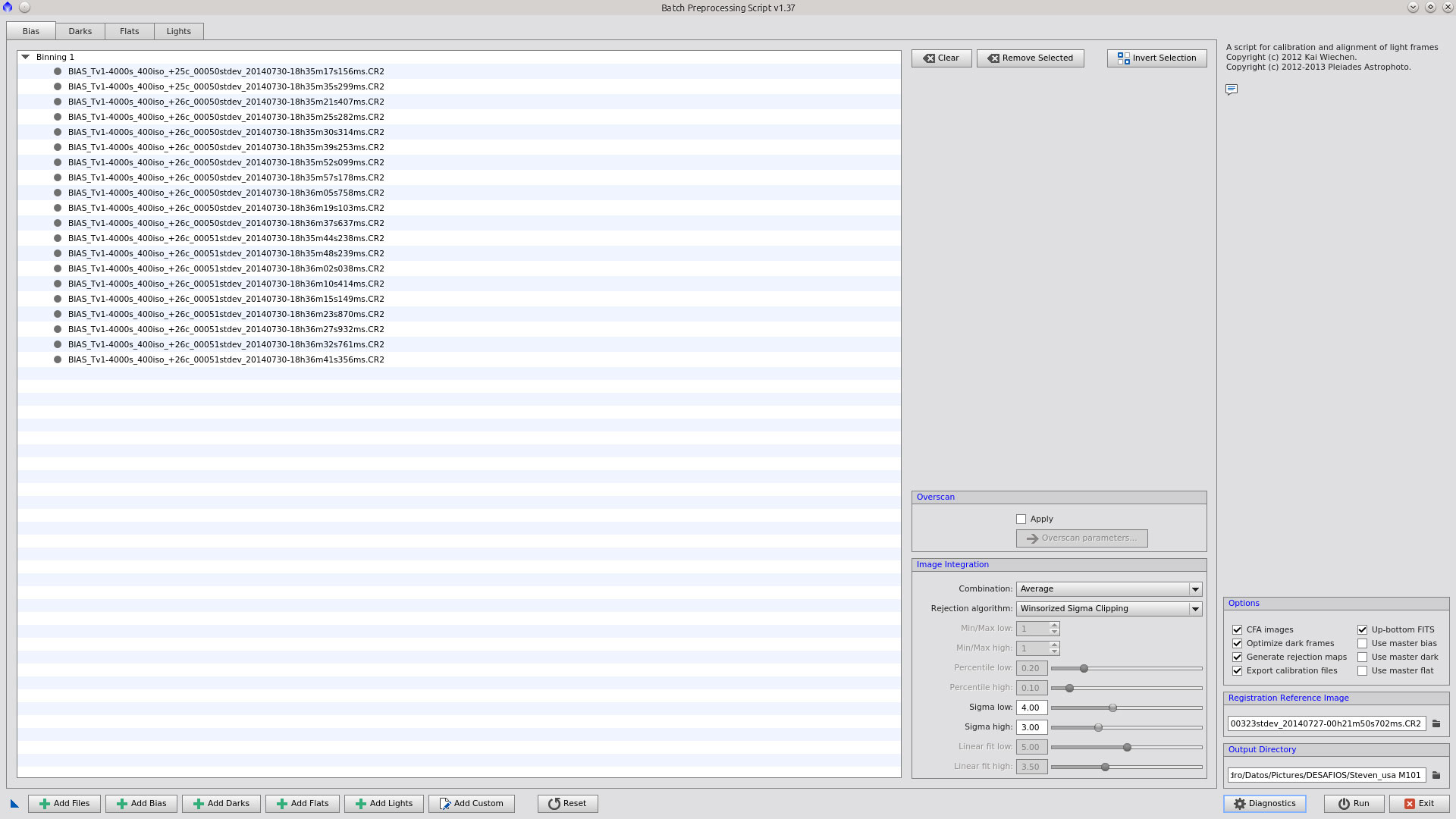Screen dimensions: 1456x819
Task: Click folder icon beside Output Directory field
Action: click(1436, 775)
